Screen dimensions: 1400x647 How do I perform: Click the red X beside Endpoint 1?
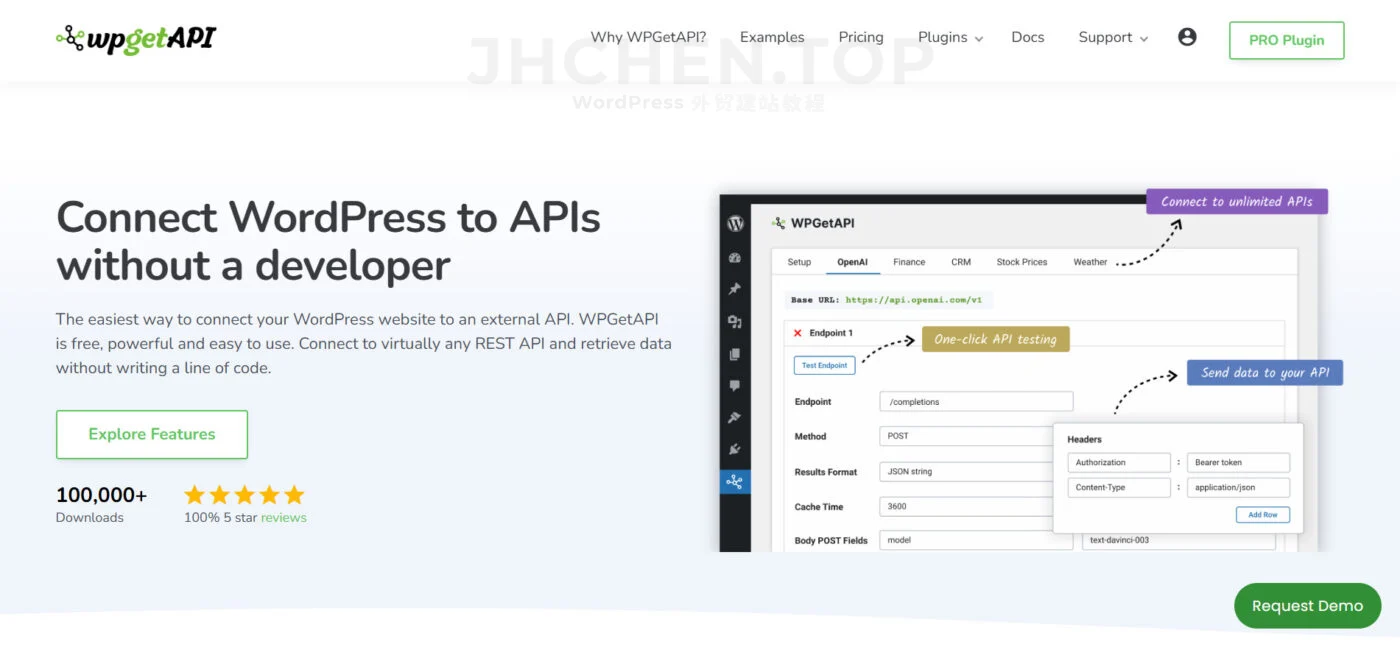(x=798, y=333)
